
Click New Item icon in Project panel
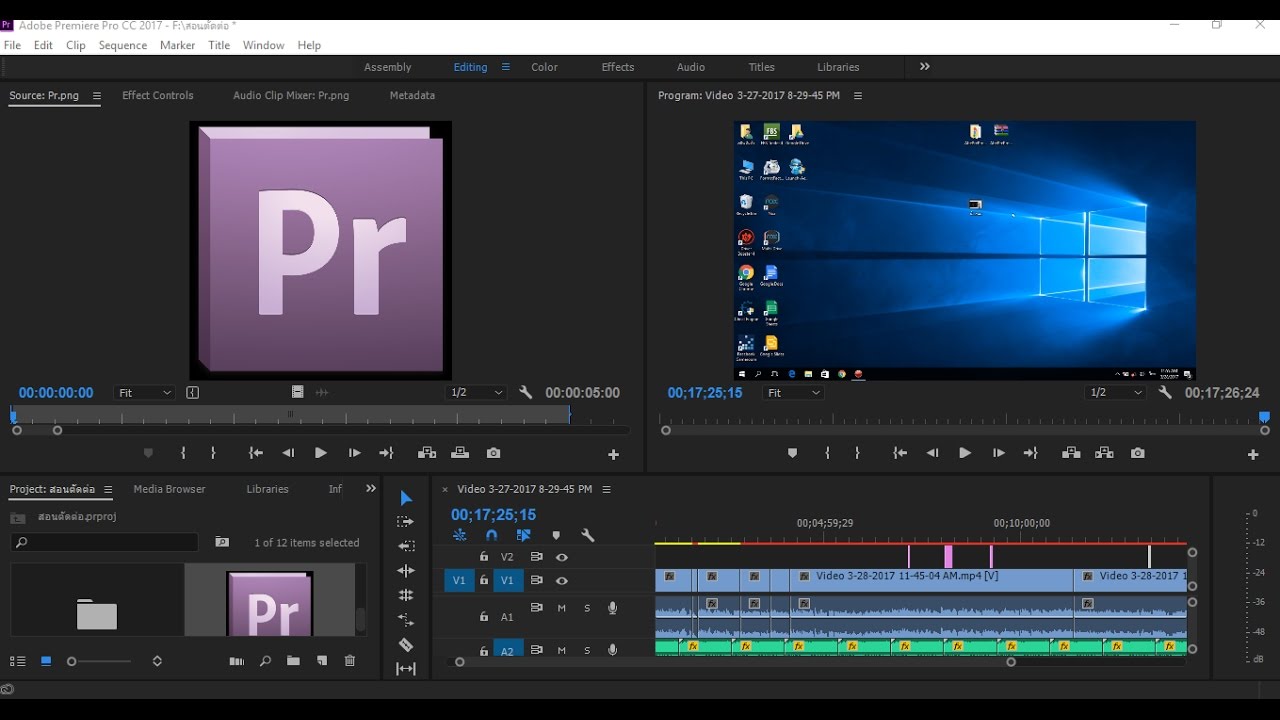tap(322, 661)
